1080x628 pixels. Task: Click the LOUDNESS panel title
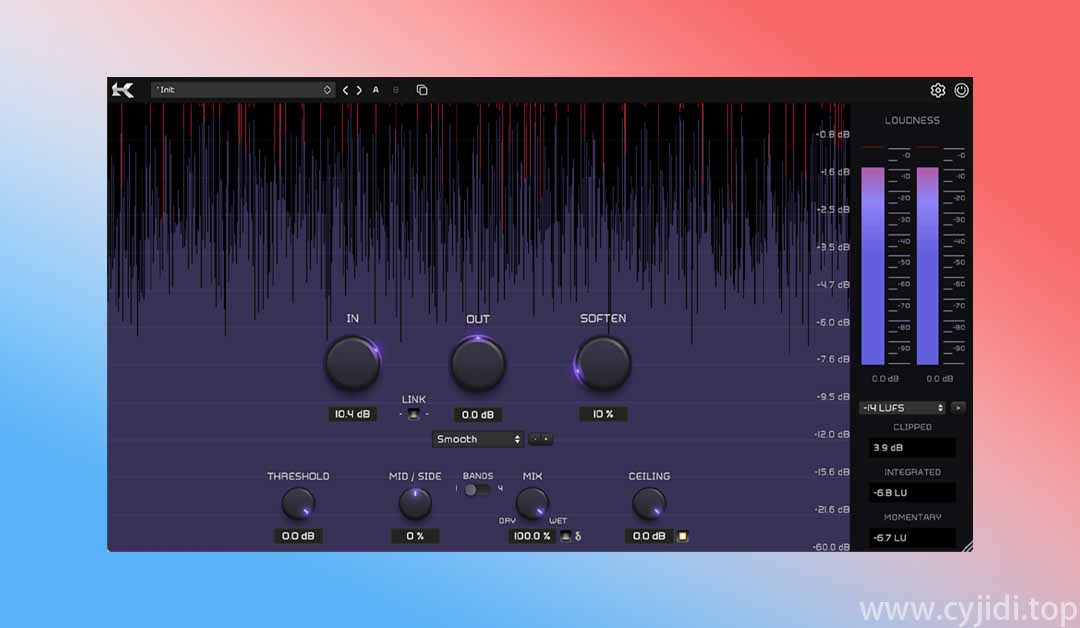(912, 121)
